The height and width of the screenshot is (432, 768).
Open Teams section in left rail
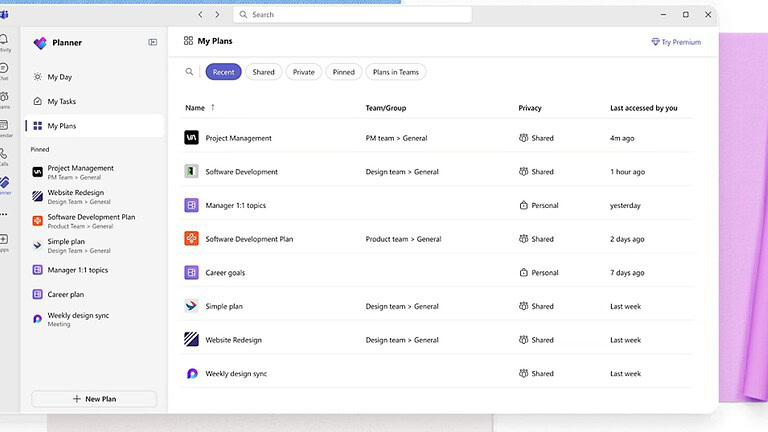pos(4,100)
